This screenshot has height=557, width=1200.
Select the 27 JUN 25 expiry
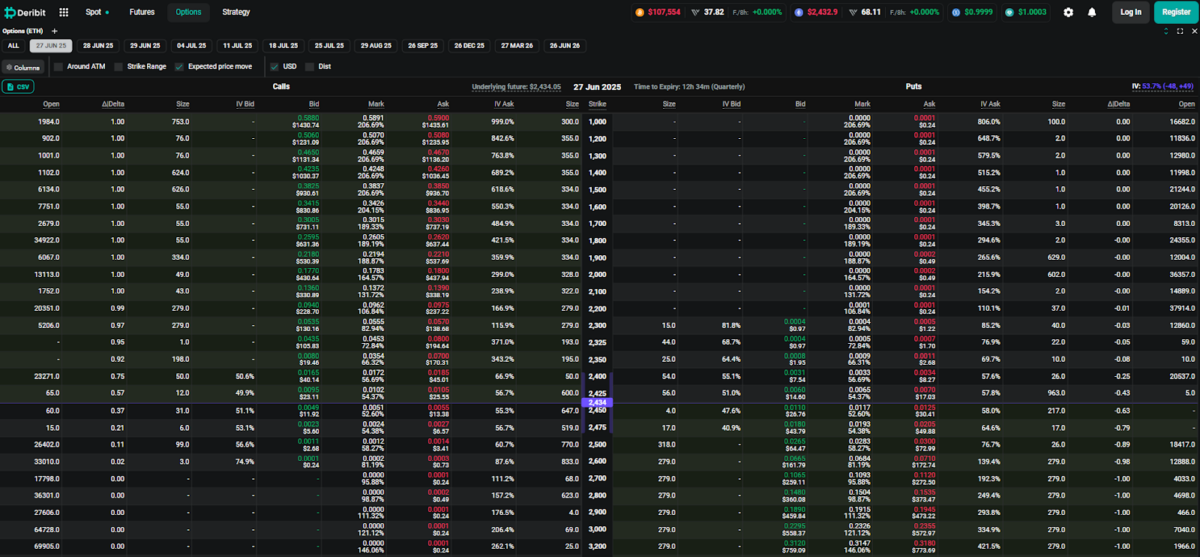51,46
